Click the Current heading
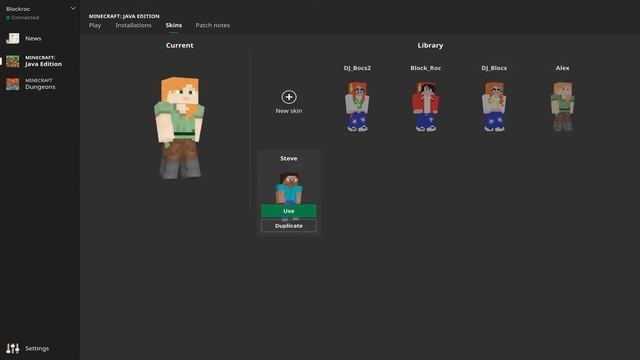 point(180,45)
